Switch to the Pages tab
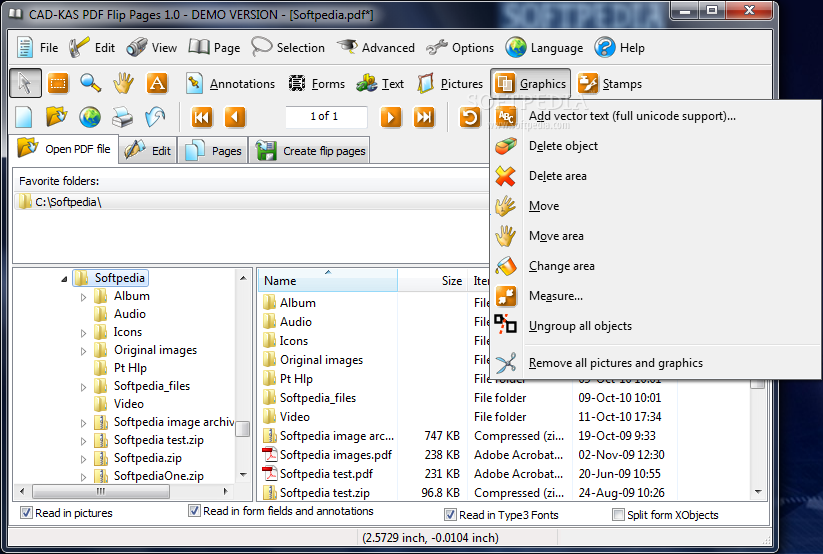This screenshot has width=823, height=554. click(213, 151)
